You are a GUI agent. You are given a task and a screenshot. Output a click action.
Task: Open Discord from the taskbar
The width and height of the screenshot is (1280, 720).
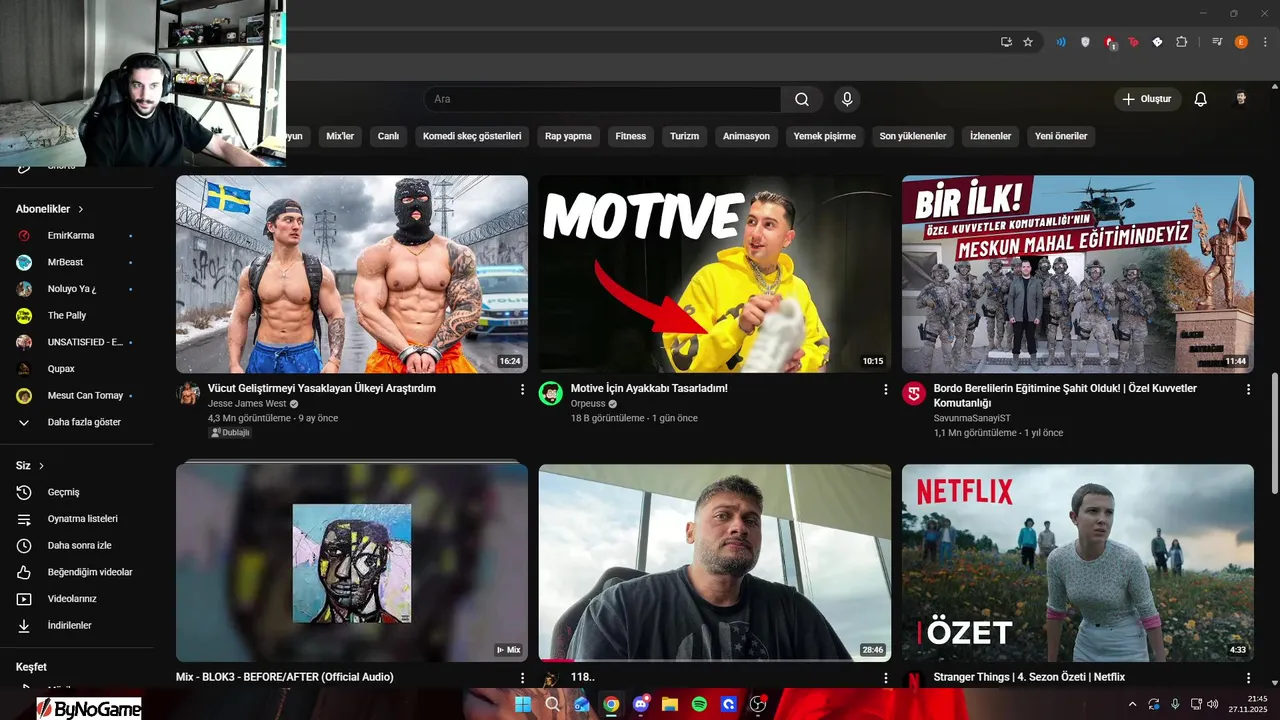coord(641,704)
